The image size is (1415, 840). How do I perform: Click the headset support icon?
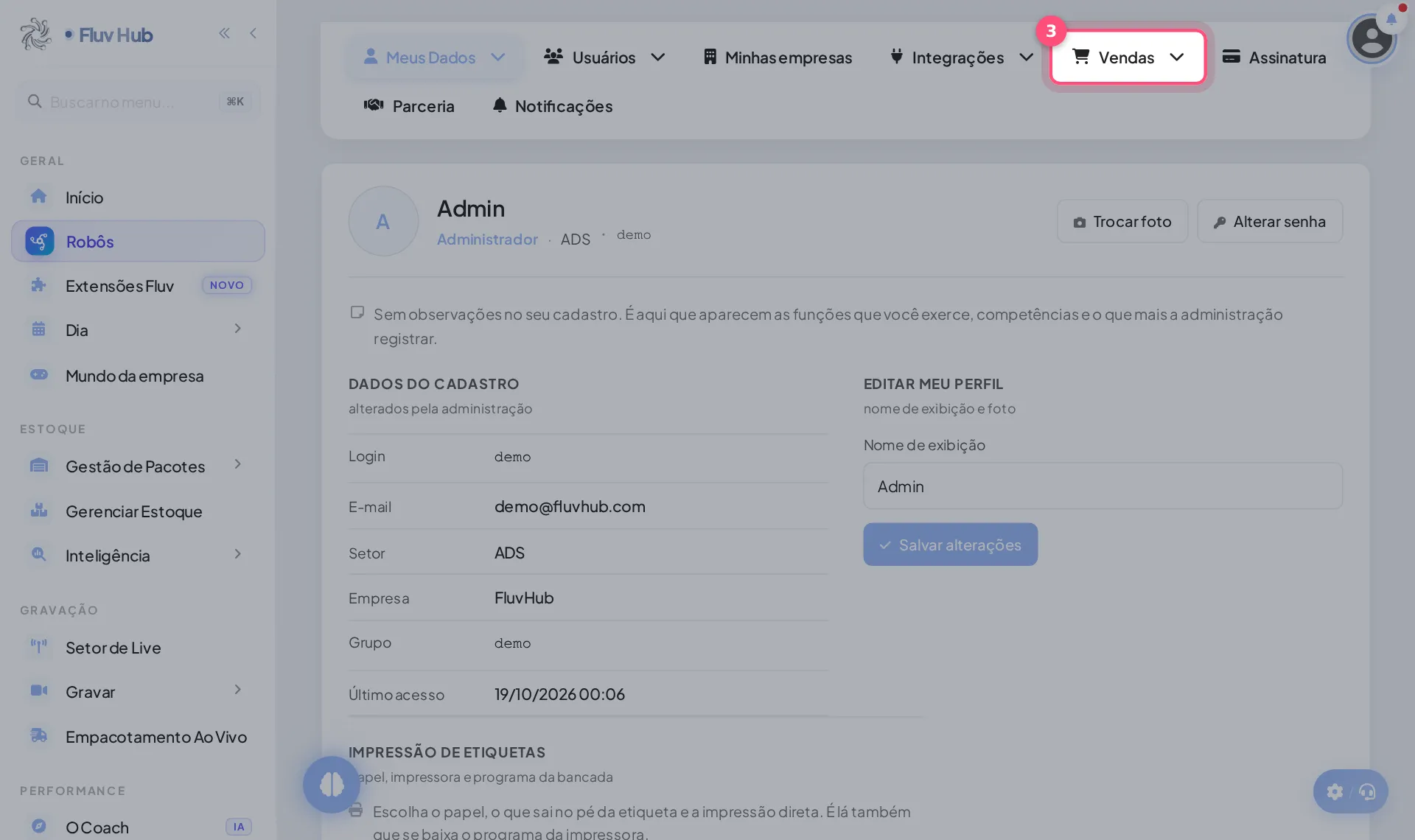[x=1368, y=791]
